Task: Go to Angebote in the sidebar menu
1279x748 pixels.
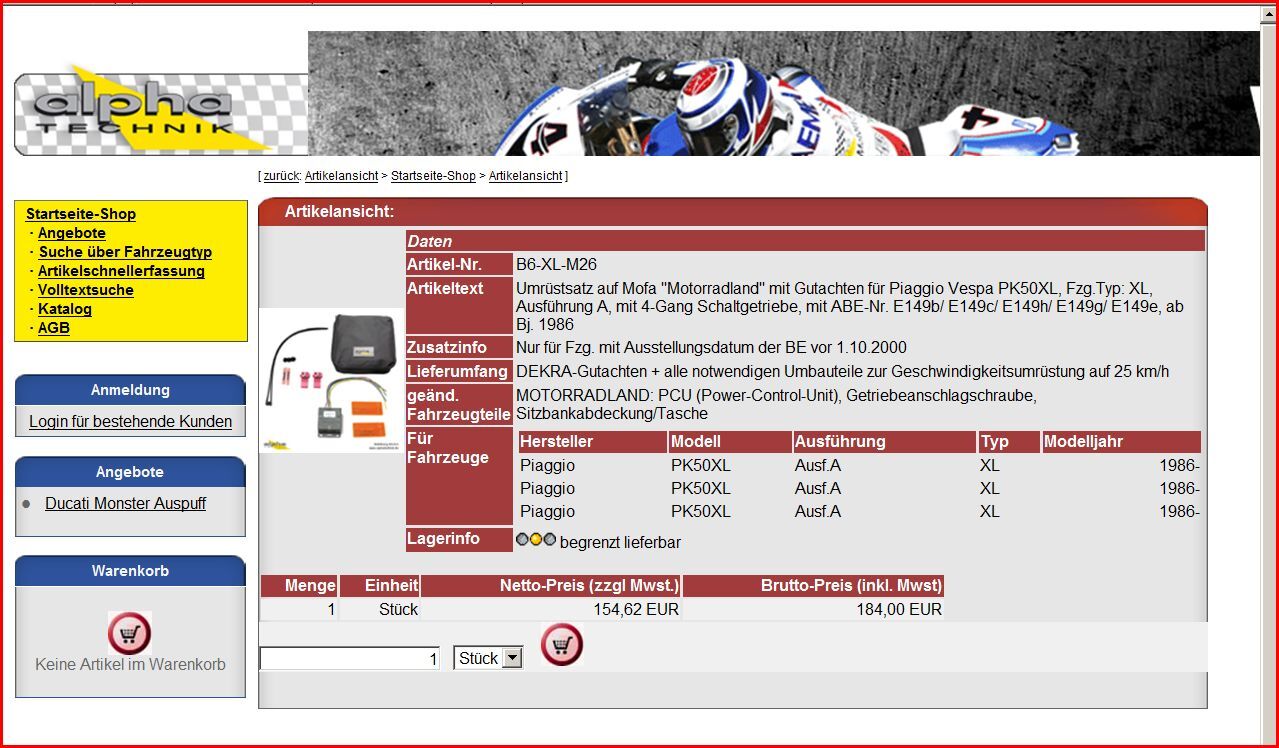Action: [72, 233]
